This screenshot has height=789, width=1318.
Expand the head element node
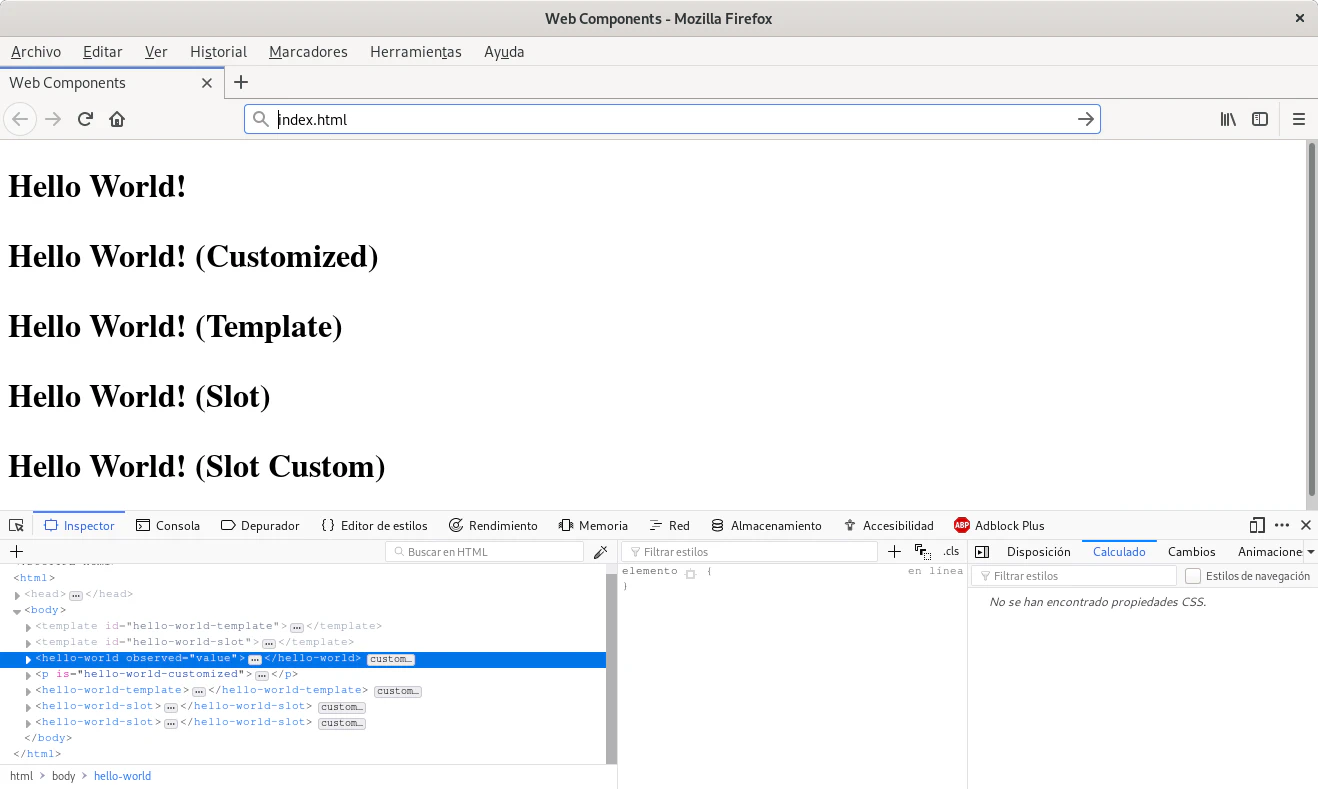click(x=18, y=595)
